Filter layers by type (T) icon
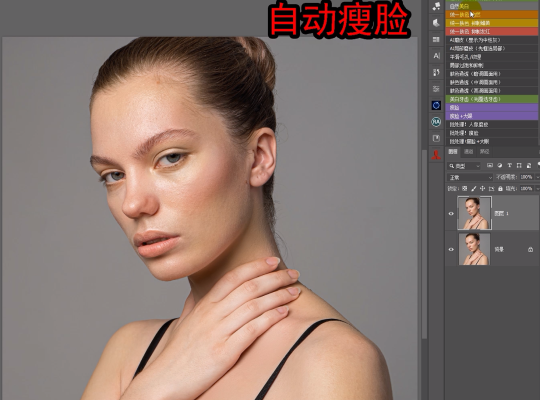Image resolution: width=540 pixels, height=400 pixels. pyautogui.click(x=509, y=166)
